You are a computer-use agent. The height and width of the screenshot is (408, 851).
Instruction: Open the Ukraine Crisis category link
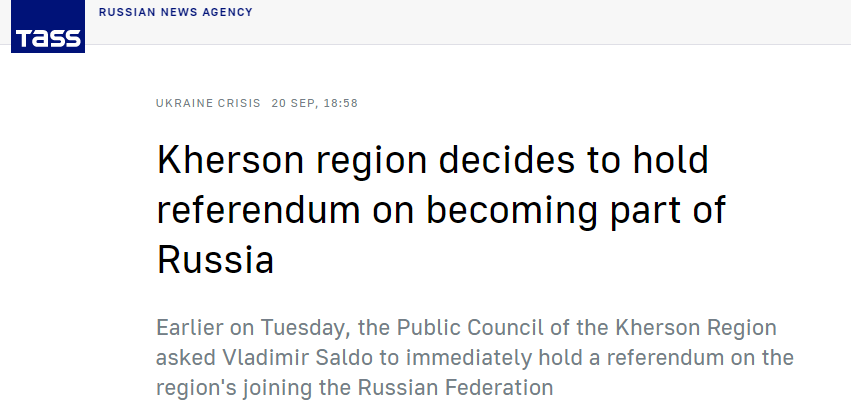pos(208,103)
